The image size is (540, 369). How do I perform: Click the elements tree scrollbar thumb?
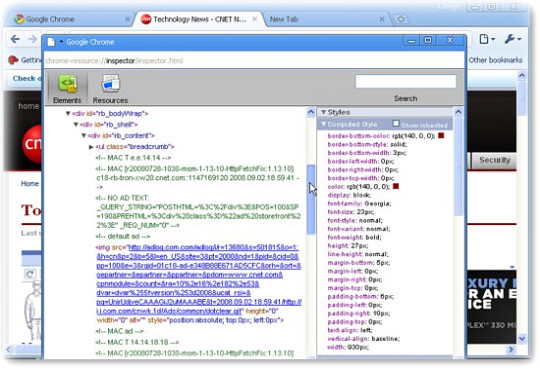pyautogui.click(x=311, y=199)
